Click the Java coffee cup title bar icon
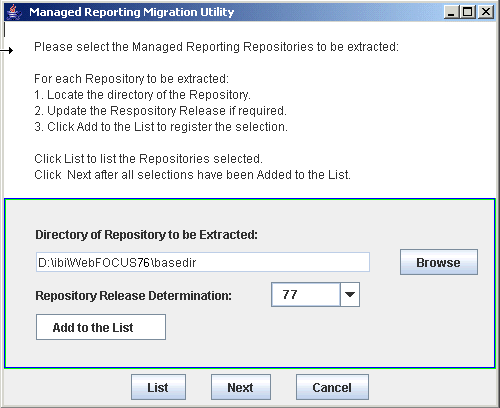 click(x=14, y=12)
